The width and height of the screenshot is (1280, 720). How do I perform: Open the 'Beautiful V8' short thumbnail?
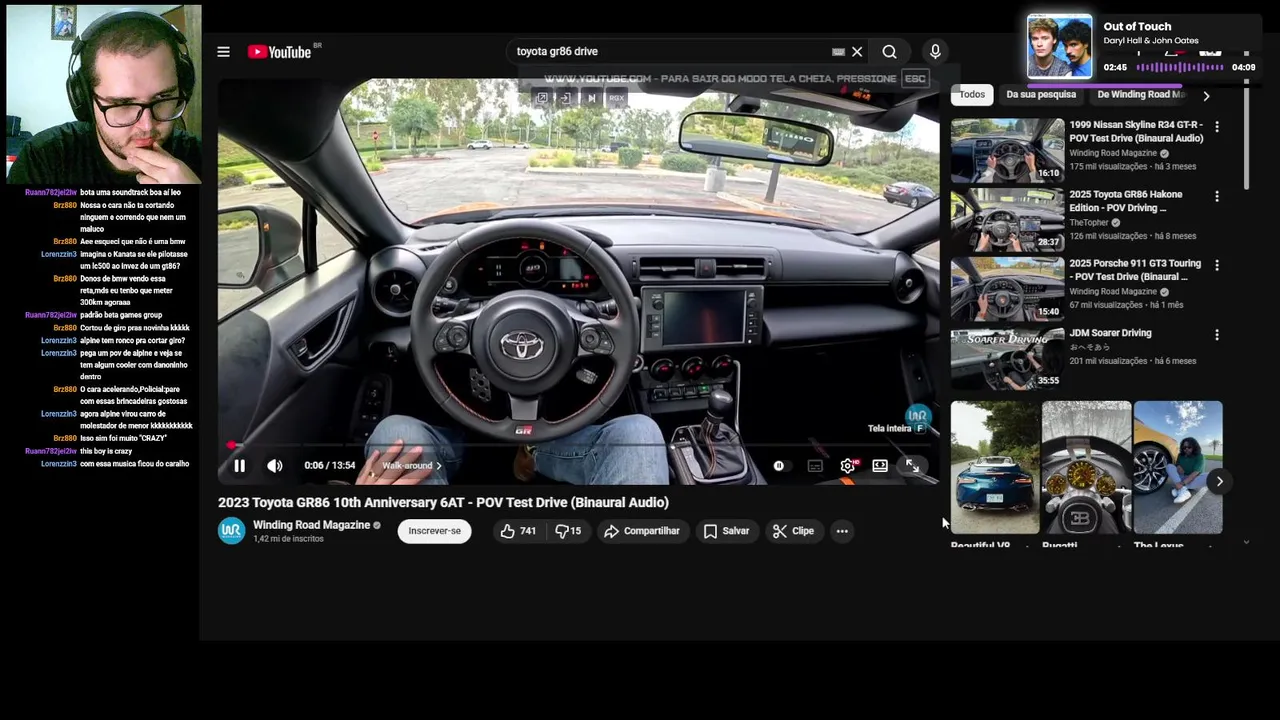(x=995, y=467)
